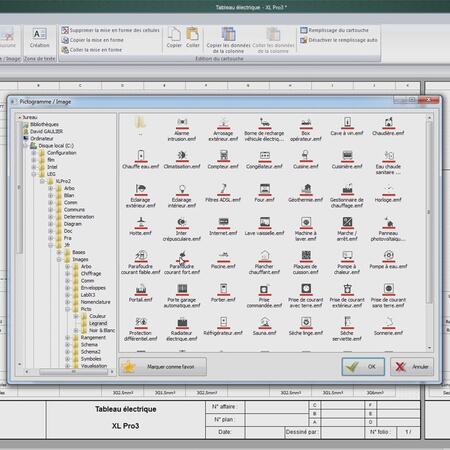The width and height of the screenshot is (450, 450).
Task: Select the Horloge.emf pictogram
Action: [388, 193]
